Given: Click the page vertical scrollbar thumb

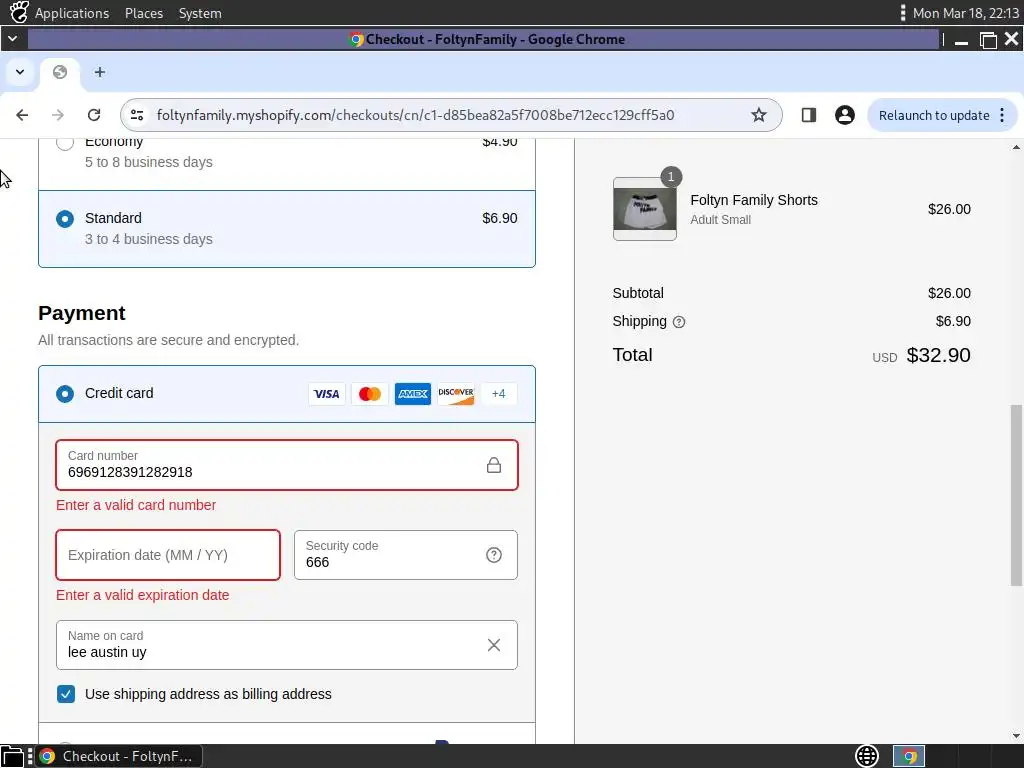Looking at the screenshot, I should (x=1016, y=495).
